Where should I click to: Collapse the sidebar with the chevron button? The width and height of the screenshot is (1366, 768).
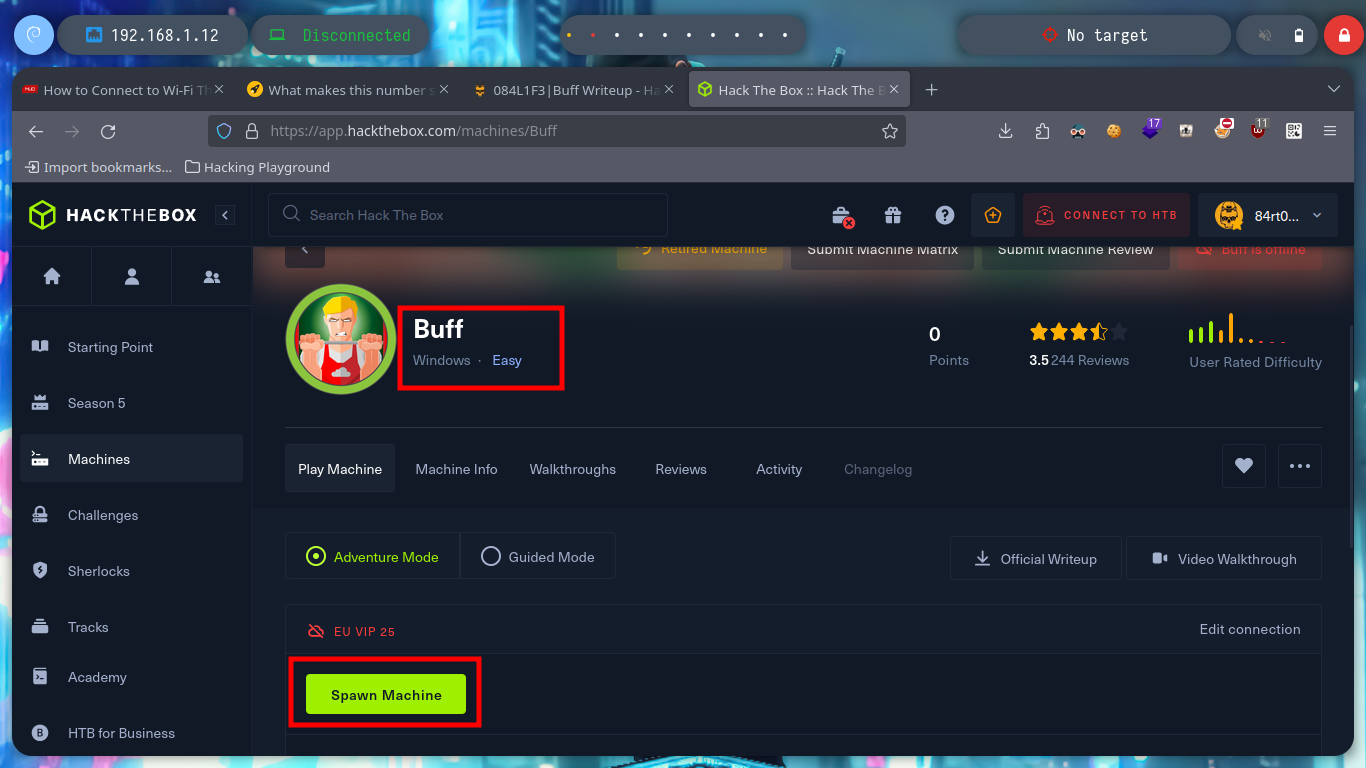tap(225, 215)
